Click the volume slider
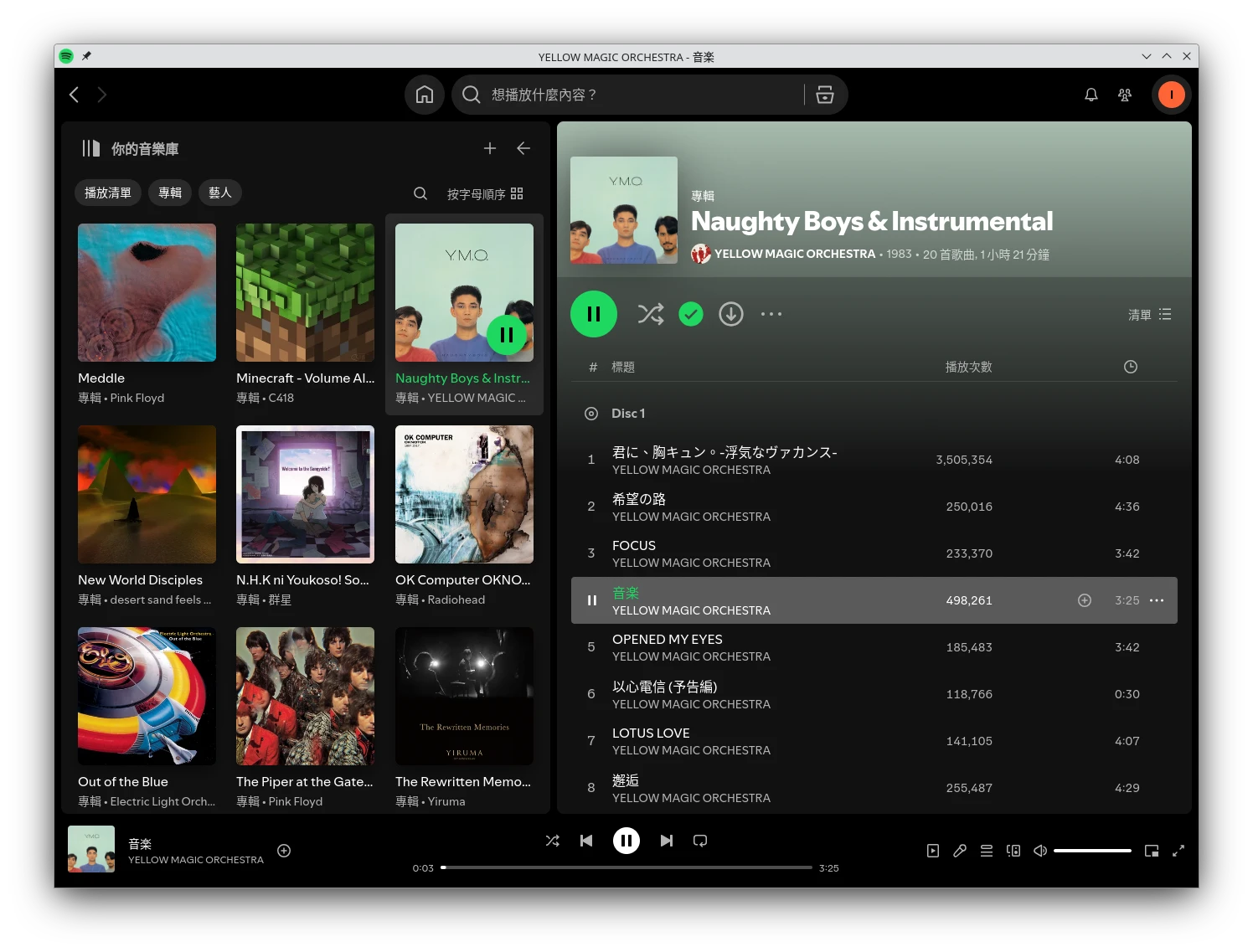The image size is (1253, 952). [x=1092, y=851]
